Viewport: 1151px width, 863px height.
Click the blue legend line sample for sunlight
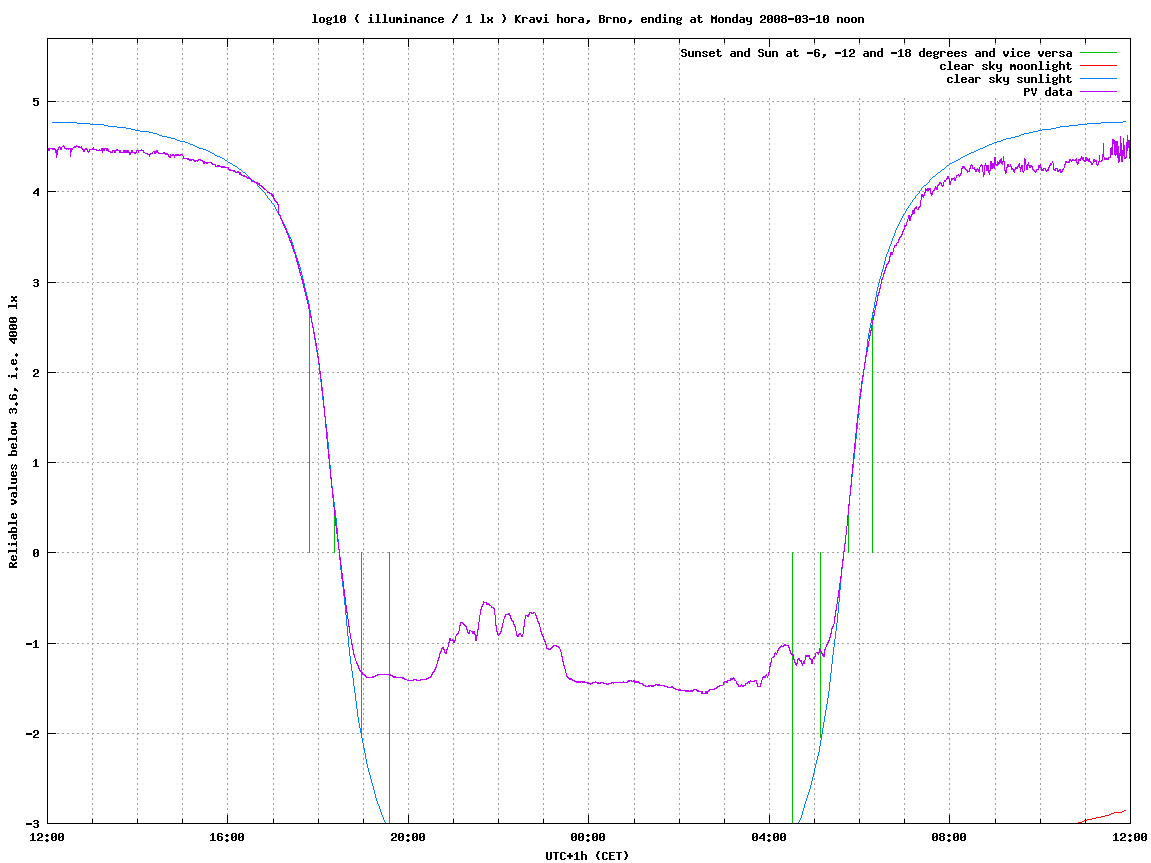tap(1098, 79)
